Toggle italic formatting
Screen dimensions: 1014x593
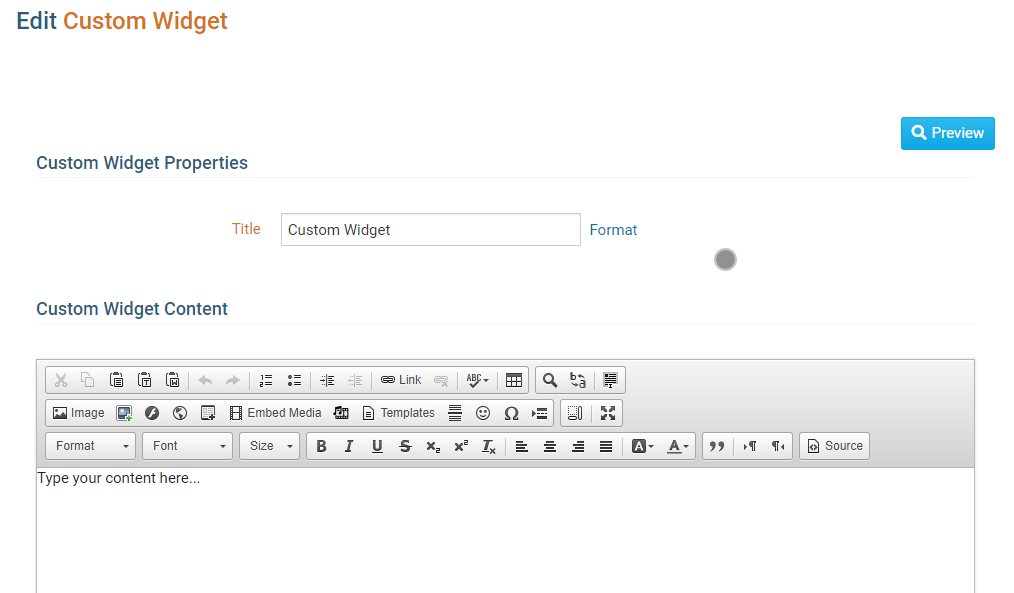click(349, 446)
